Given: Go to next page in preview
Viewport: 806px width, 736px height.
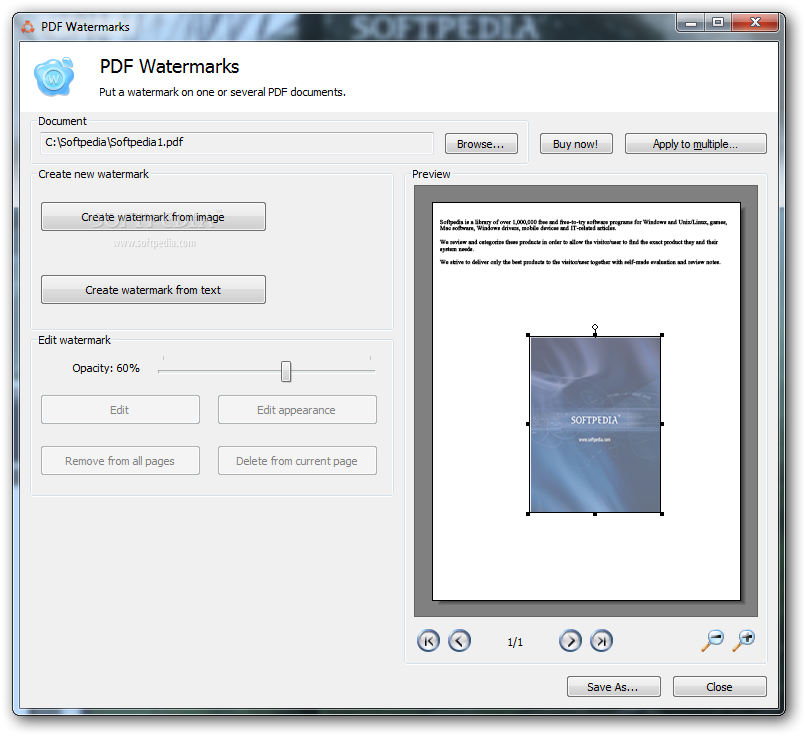Looking at the screenshot, I should tap(570, 641).
